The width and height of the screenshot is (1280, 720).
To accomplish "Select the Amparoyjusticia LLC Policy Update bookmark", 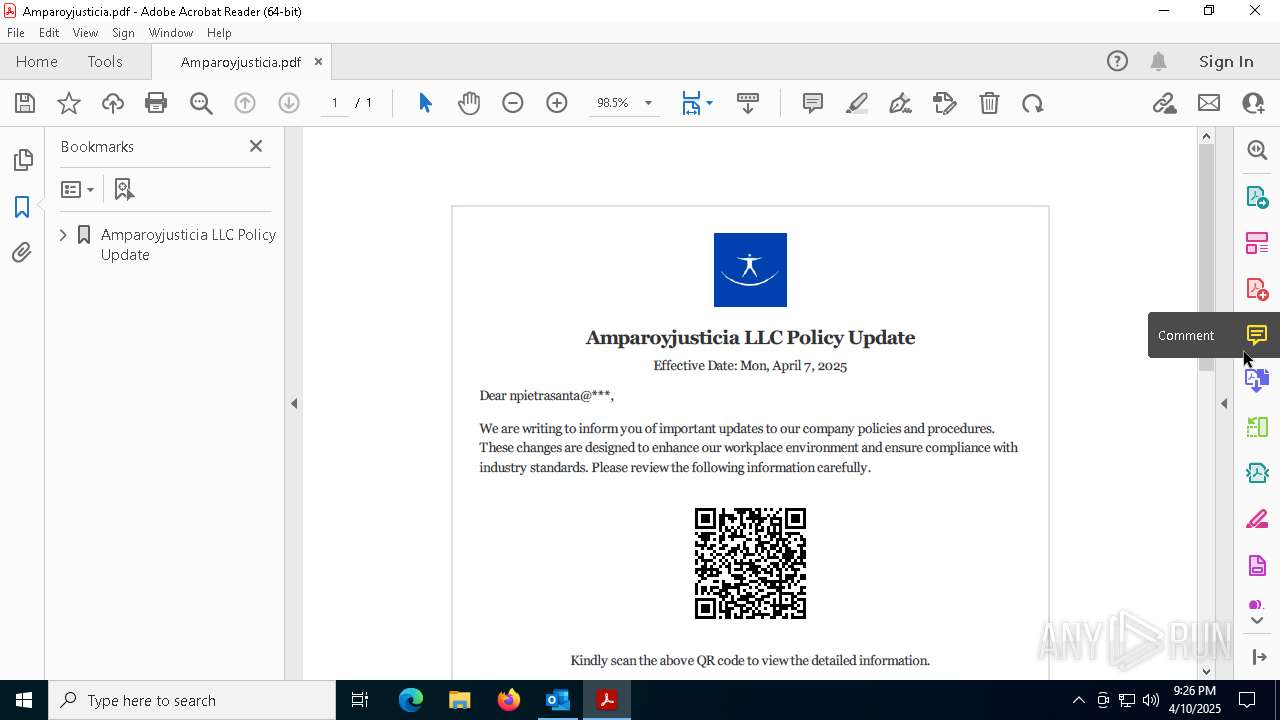I will (188, 244).
